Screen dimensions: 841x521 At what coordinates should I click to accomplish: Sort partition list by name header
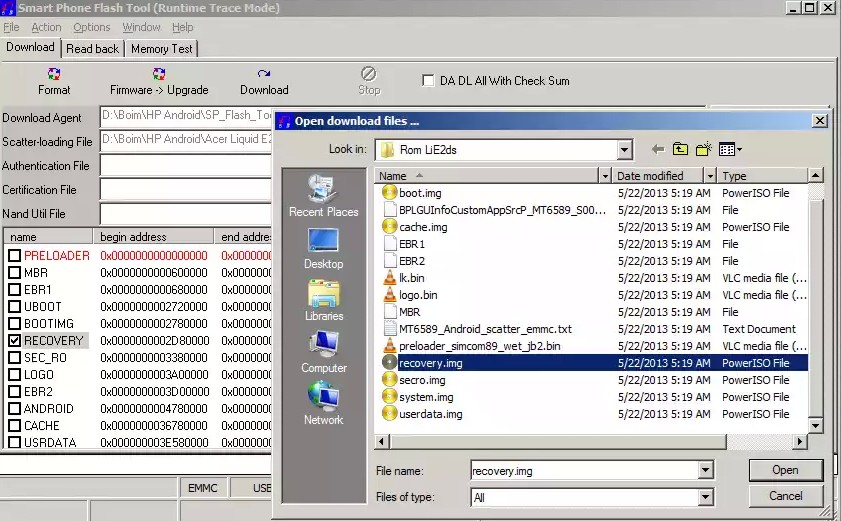(x=48, y=237)
